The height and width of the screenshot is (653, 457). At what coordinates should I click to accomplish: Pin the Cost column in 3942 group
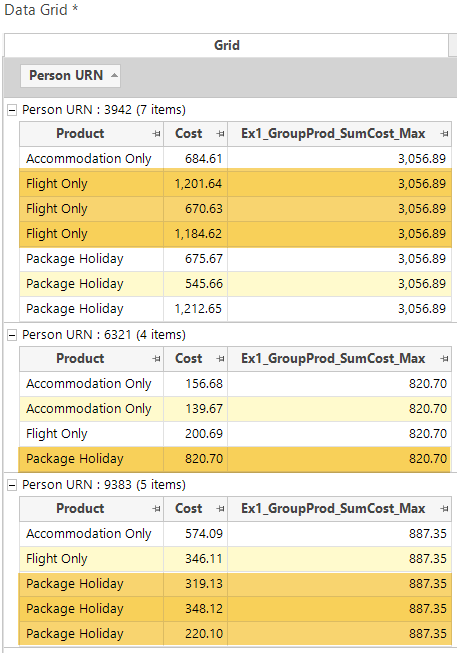(x=220, y=134)
